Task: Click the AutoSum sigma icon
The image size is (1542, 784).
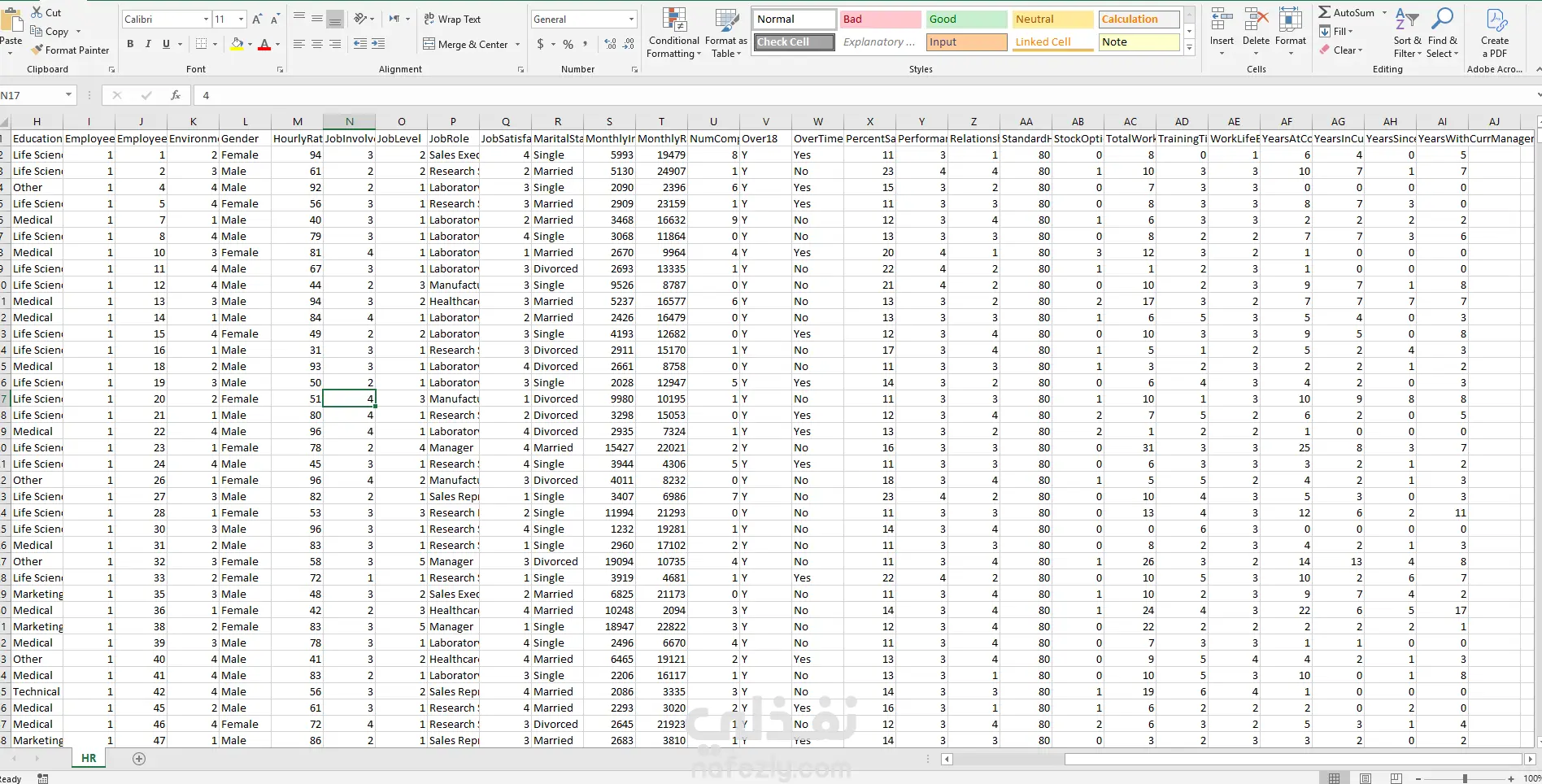Action: click(1325, 12)
